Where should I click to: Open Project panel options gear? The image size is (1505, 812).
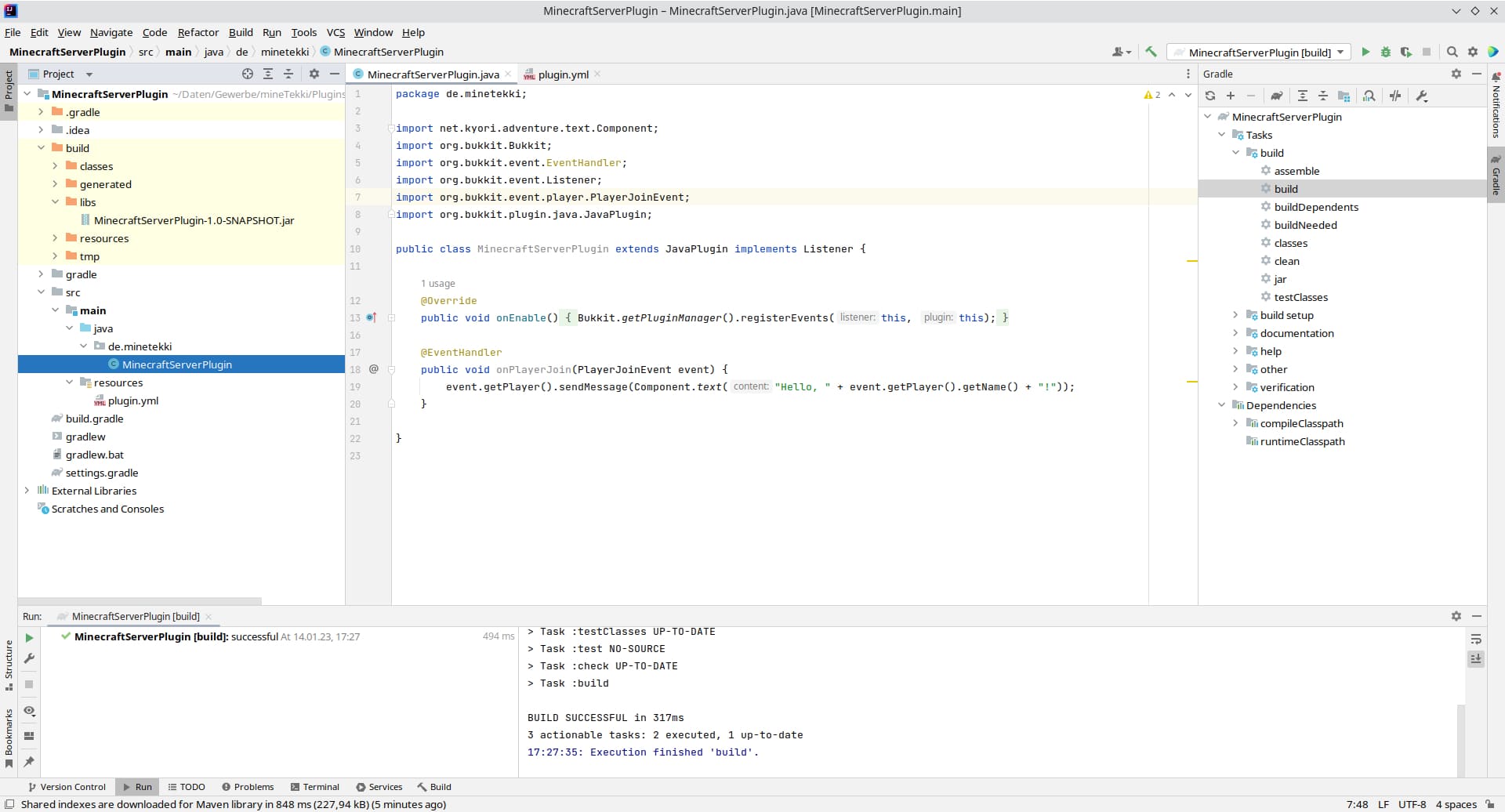point(314,74)
